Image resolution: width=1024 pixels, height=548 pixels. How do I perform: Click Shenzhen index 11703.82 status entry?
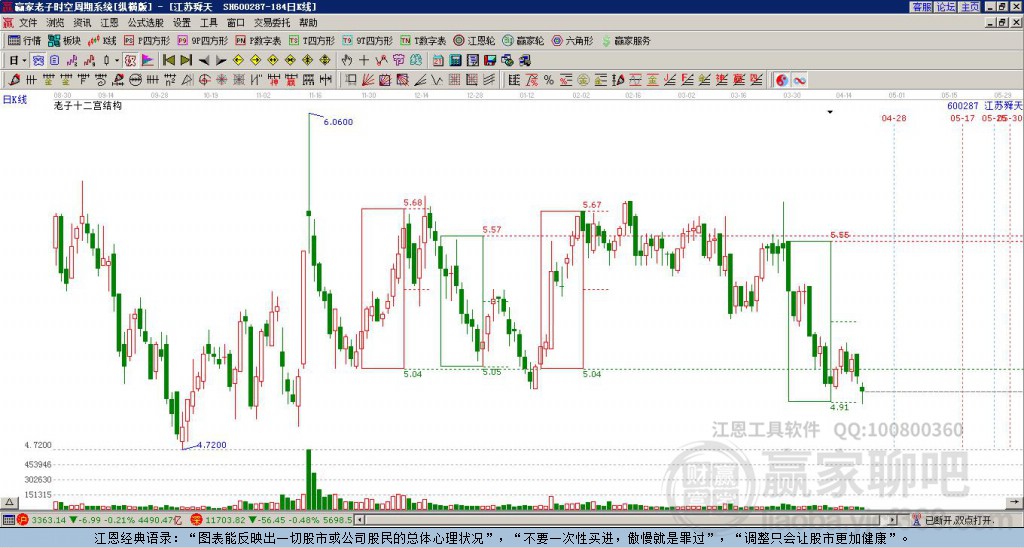pyautogui.click(x=272, y=520)
